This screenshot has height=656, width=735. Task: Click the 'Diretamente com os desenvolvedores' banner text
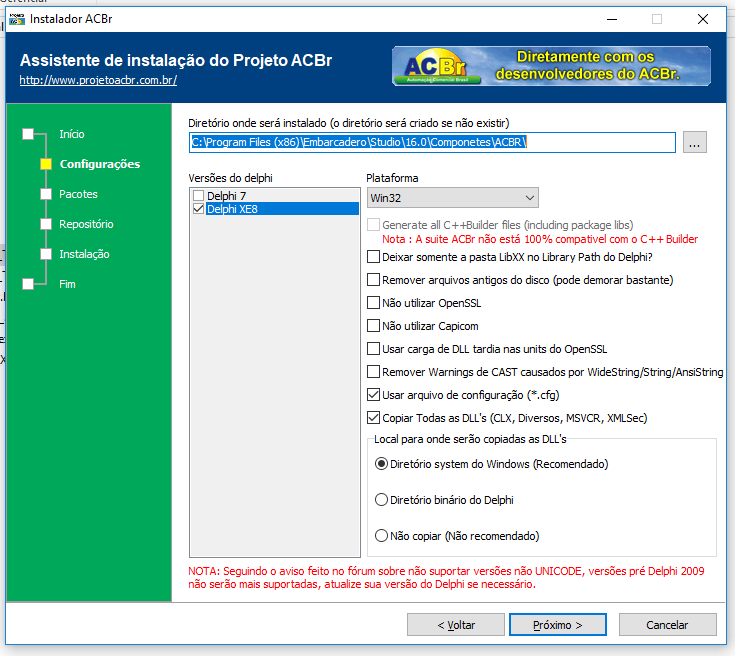tap(587, 65)
